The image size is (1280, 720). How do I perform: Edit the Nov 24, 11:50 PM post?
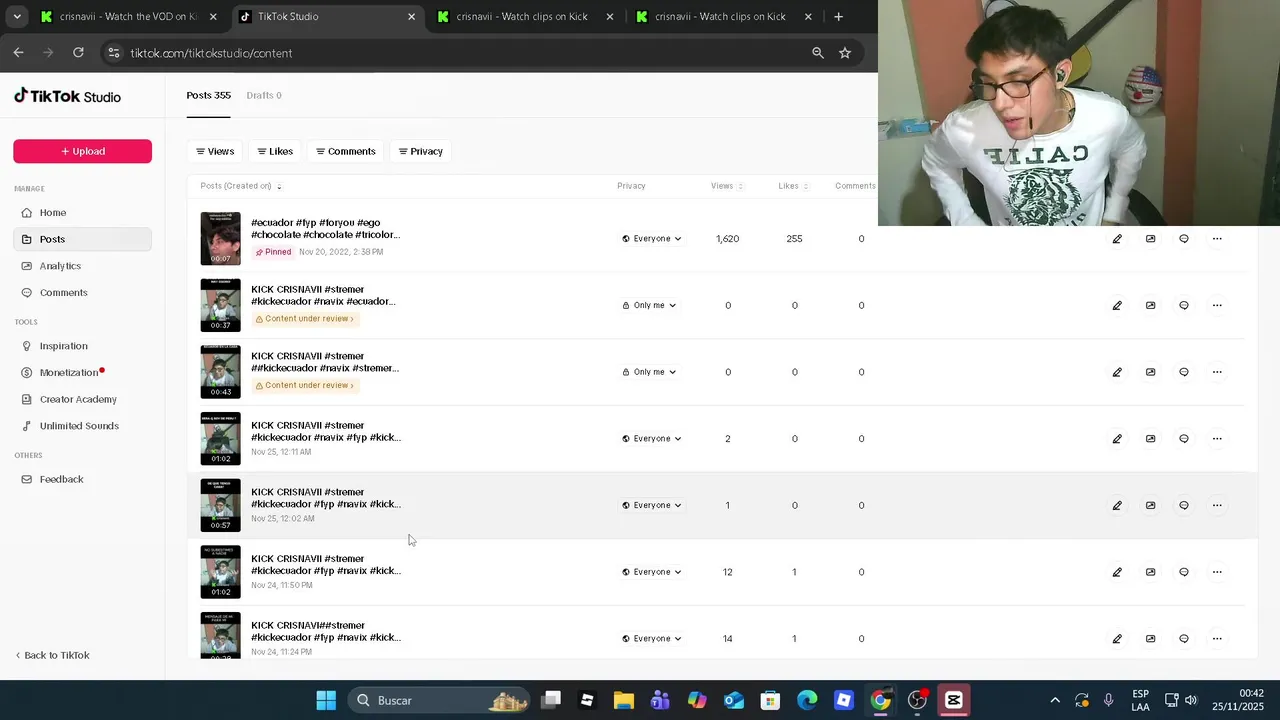click(x=1117, y=572)
